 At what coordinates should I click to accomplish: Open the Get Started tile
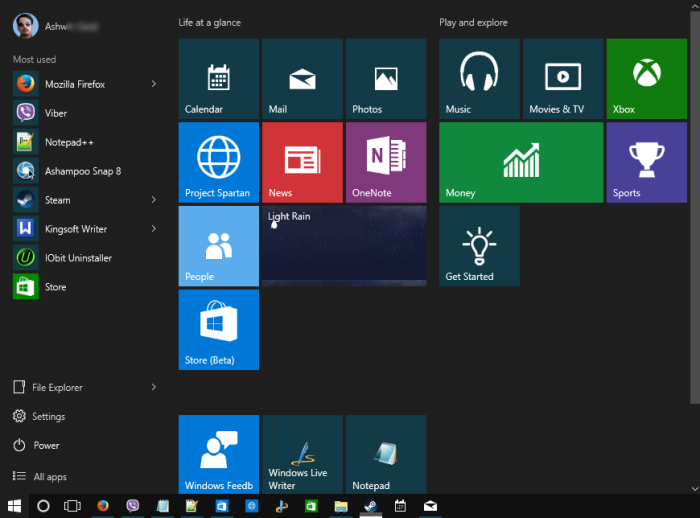[x=479, y=246]
